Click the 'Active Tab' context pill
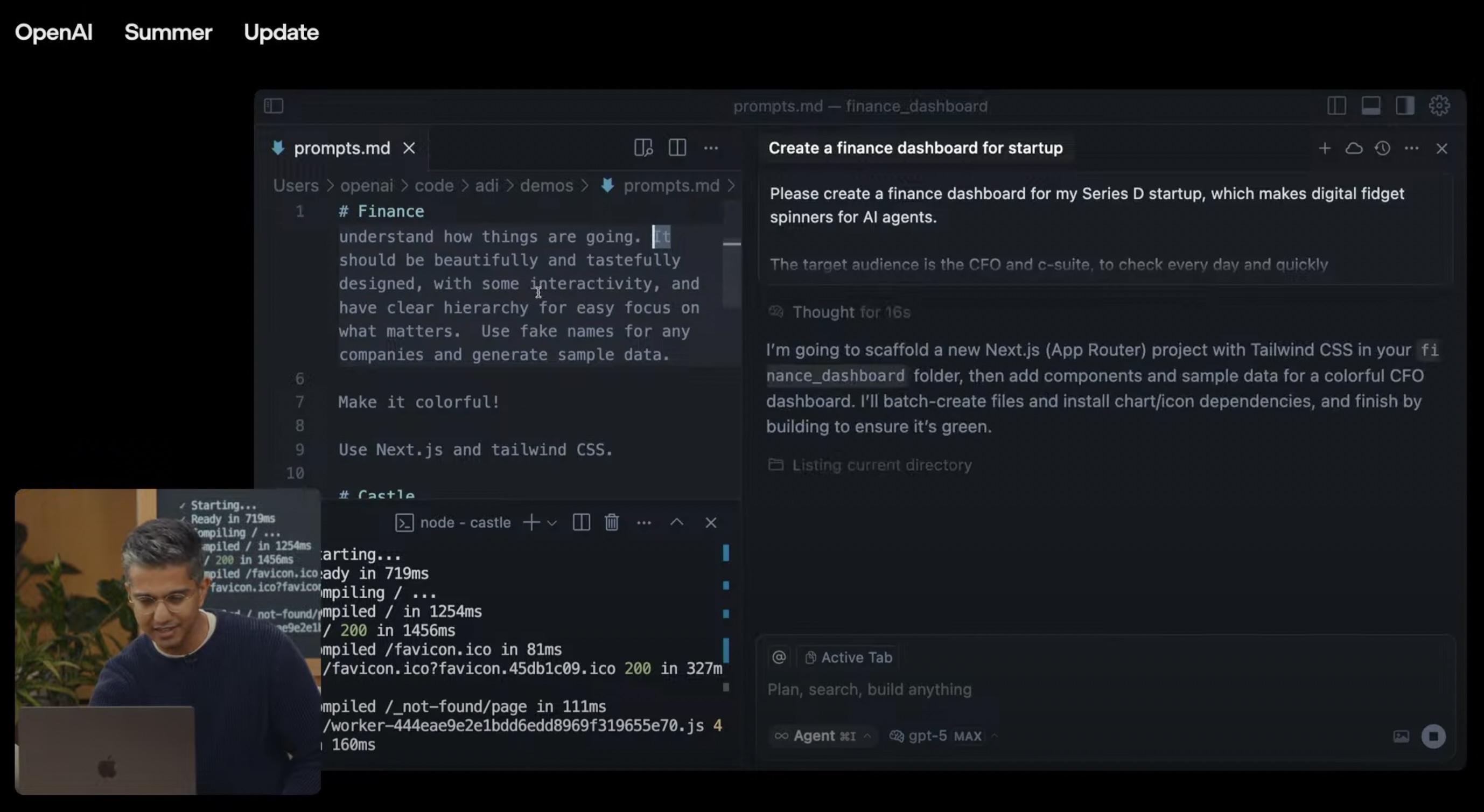Viewport: 1484px width, 812px height. [x=848, y=657]
